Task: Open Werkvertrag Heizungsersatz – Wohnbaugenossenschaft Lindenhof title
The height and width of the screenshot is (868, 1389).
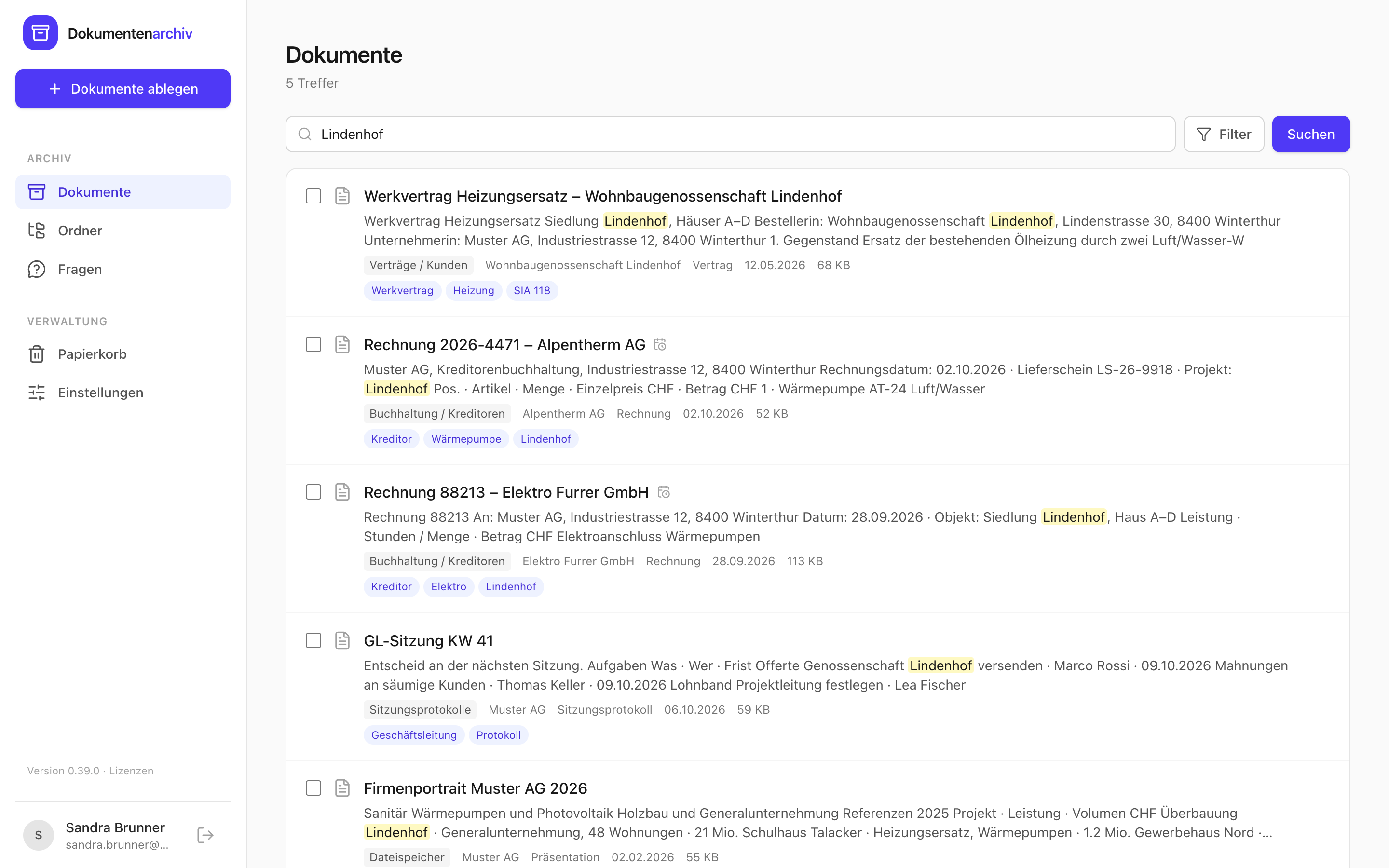Action: click(603, 196)
